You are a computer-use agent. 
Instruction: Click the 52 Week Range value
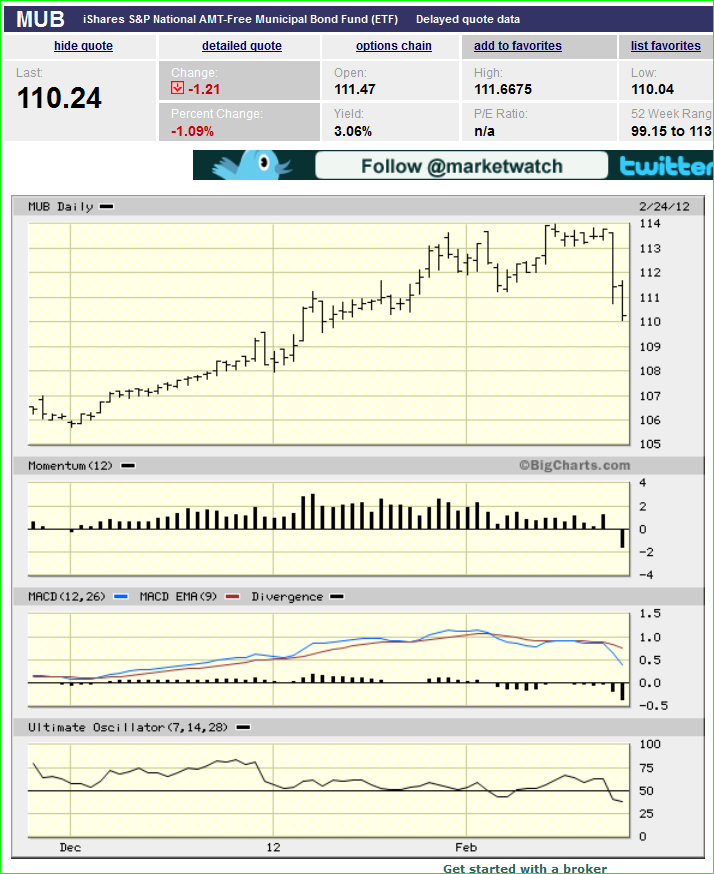coord(672,132)
